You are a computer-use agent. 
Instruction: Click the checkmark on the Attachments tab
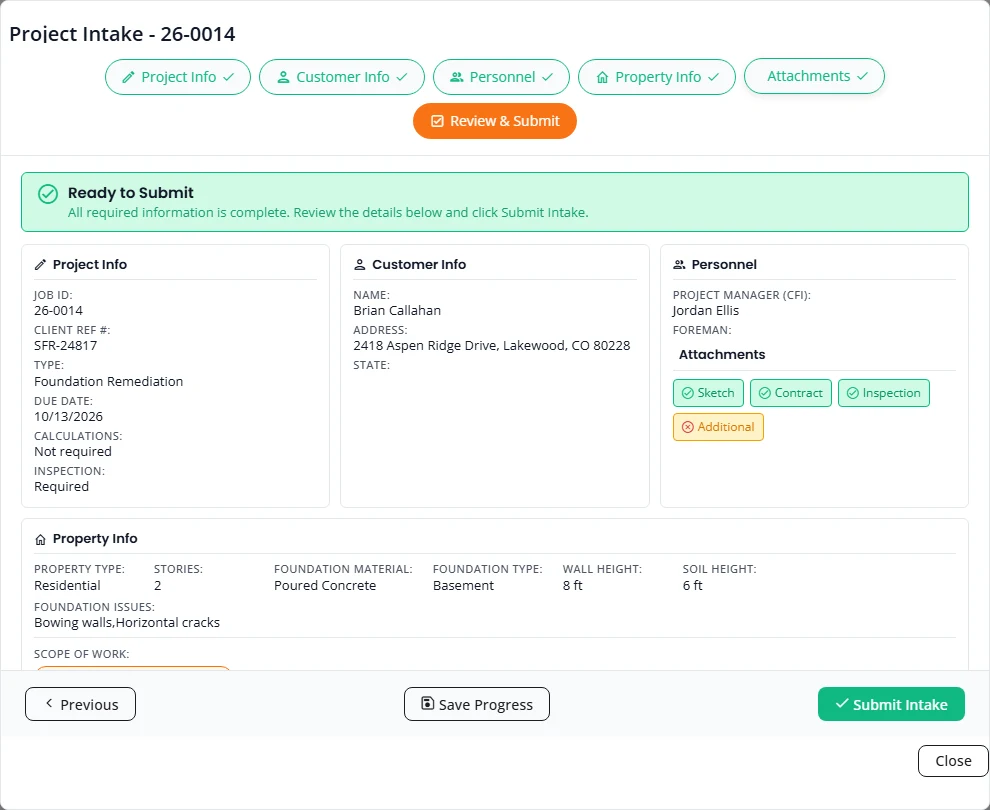(x=862, y=76)
